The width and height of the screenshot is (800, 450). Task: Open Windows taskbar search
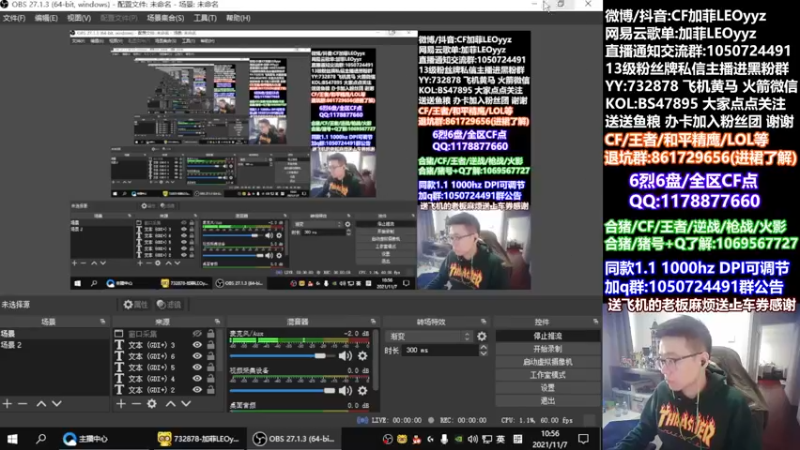point(41,439)
